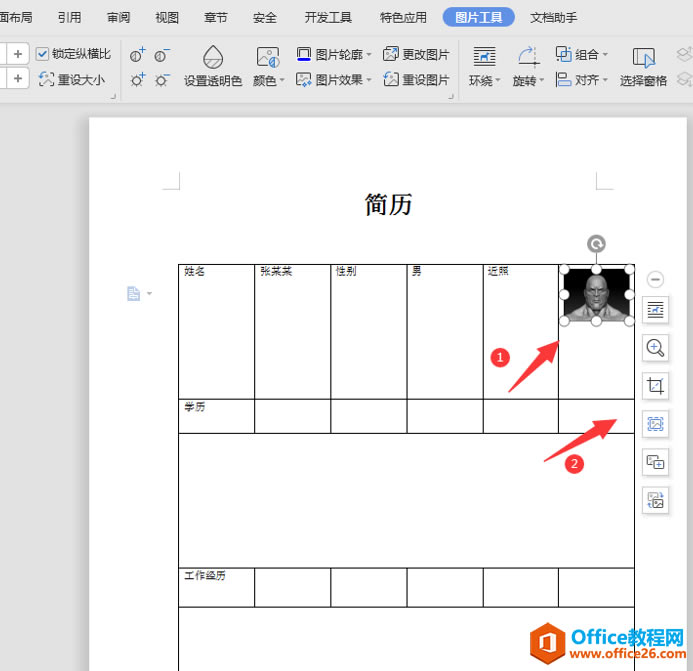Click the document icon in left margin

point(133,294)
